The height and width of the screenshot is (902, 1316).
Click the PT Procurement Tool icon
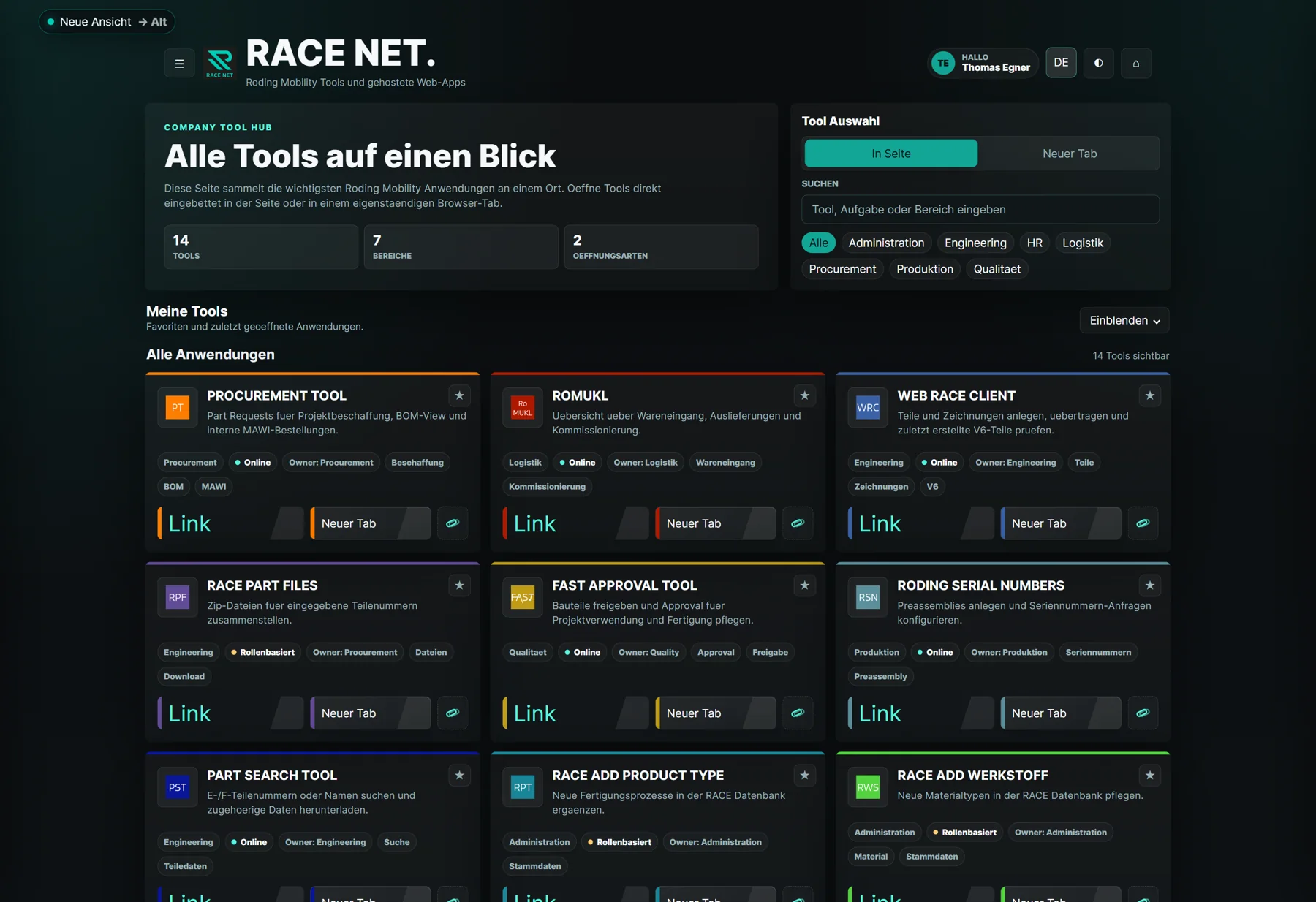click(178, 407)
